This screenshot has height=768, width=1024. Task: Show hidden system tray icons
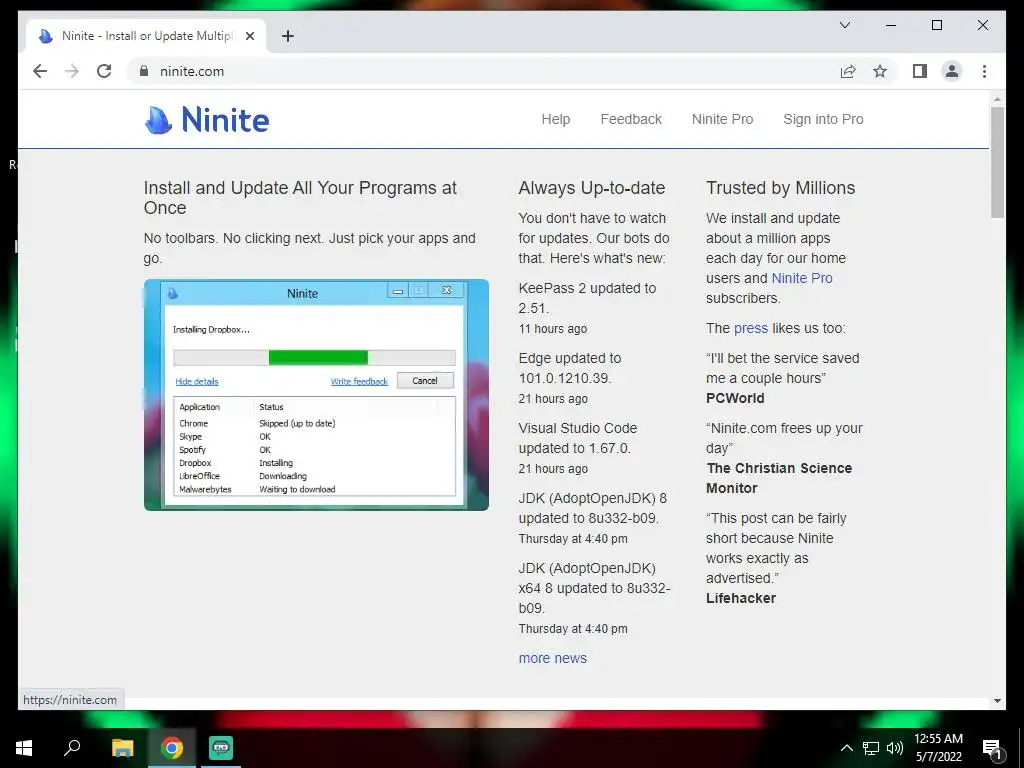846,748
